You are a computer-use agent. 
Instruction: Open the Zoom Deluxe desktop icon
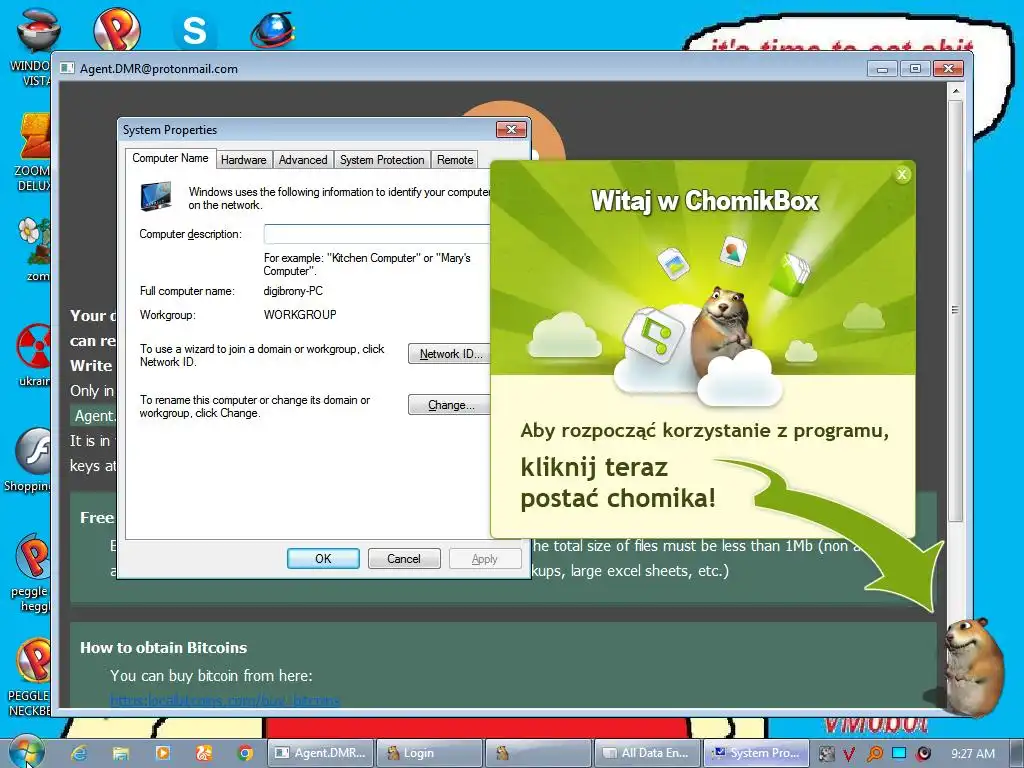pos(34,152)
